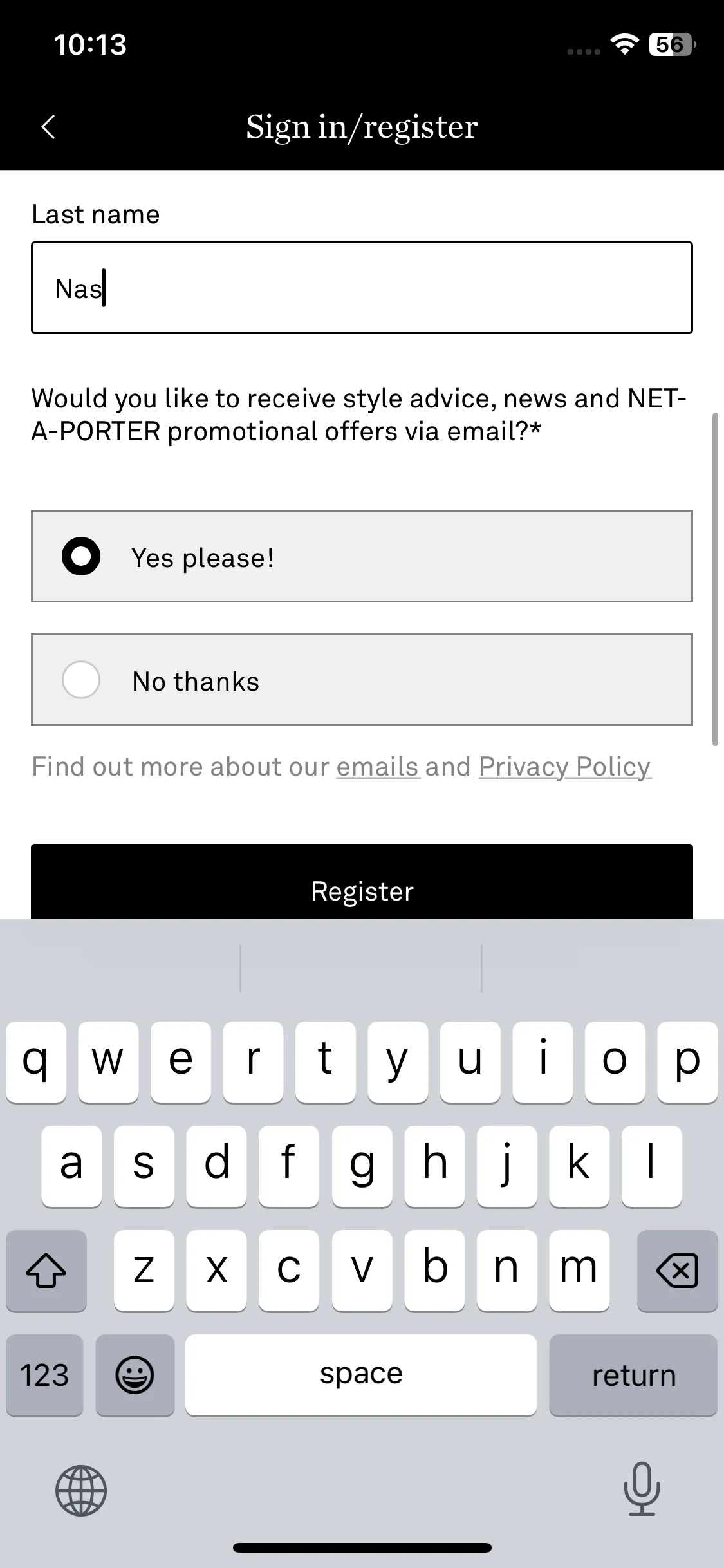Screen dimensions: 724x1568
Task: Open the emoji keyboard
Action: point(135,1374)
